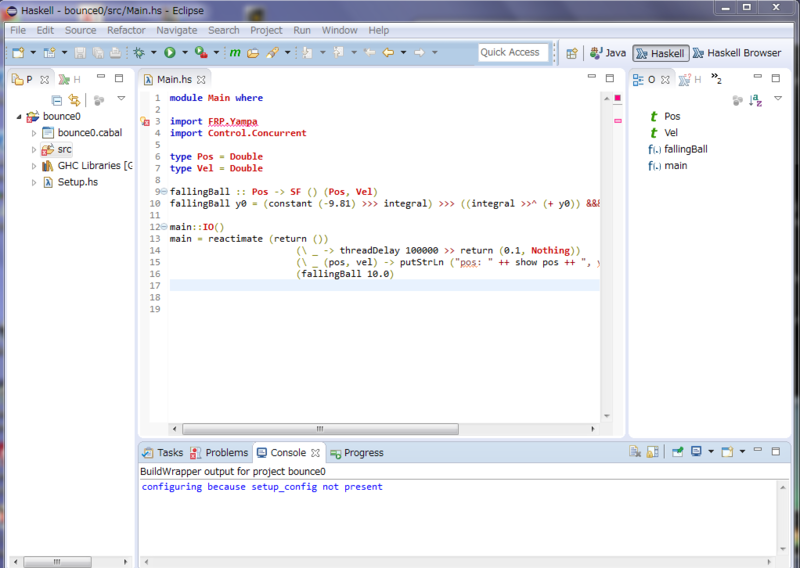
Task: Switch to the Tasks tab
Action: point(163,453)
